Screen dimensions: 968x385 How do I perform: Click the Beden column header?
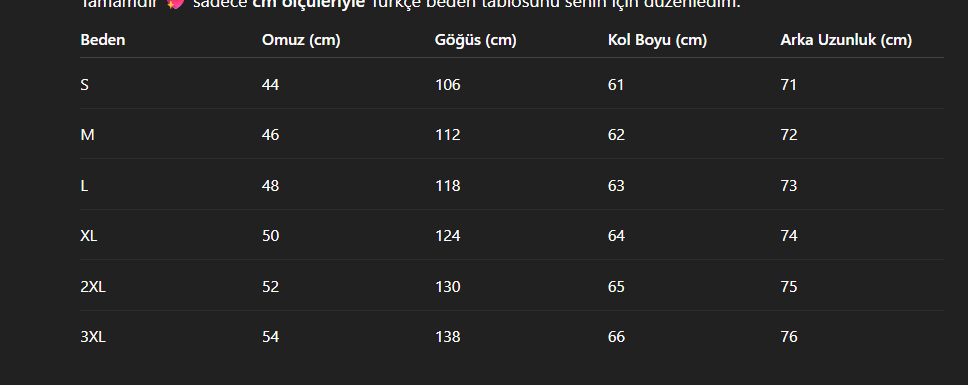pyautogui.click(x=102, y=40)
